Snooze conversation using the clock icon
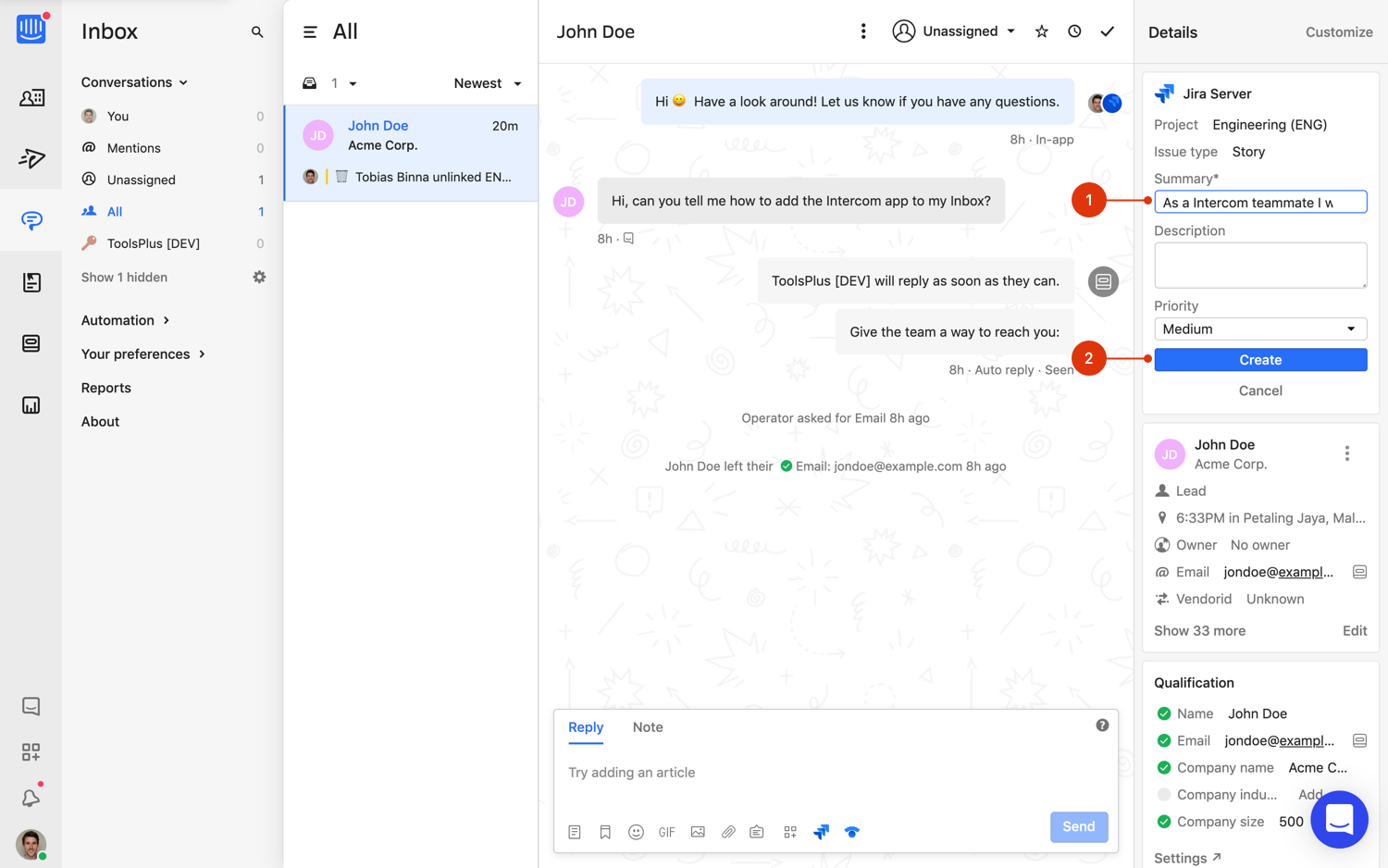 coord(1073,31)
